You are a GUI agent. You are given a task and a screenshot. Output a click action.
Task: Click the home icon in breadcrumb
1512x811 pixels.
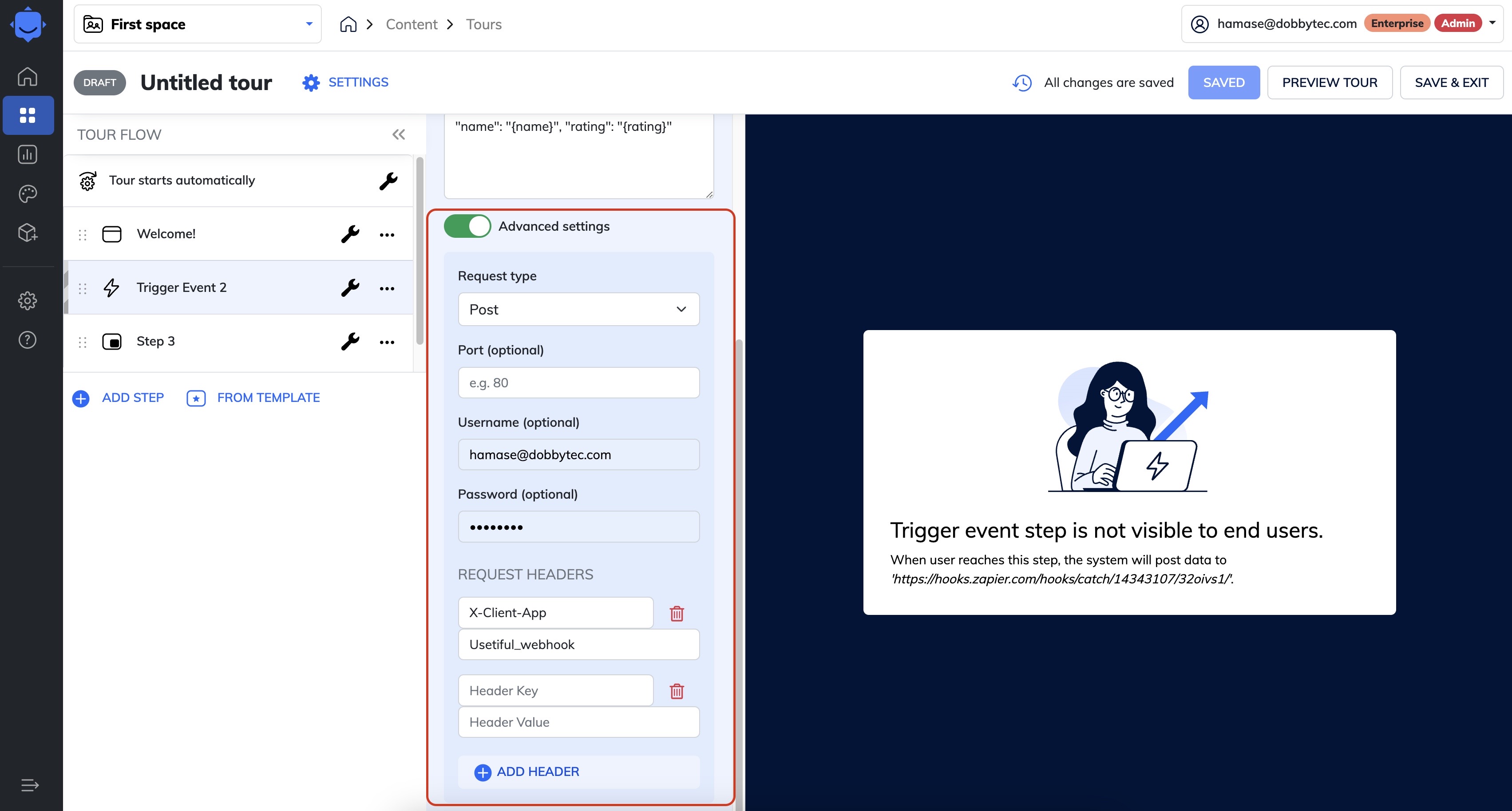coord(348,24)
